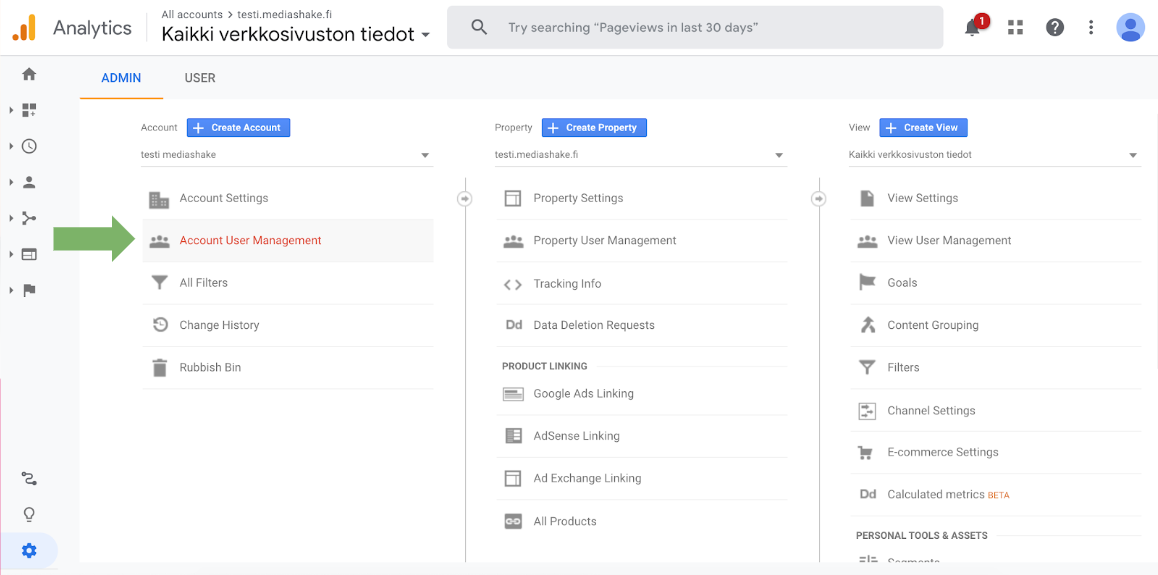Click the Tracking Info code brackets icon
The image size is (1158, 575).
click(513, 284)
